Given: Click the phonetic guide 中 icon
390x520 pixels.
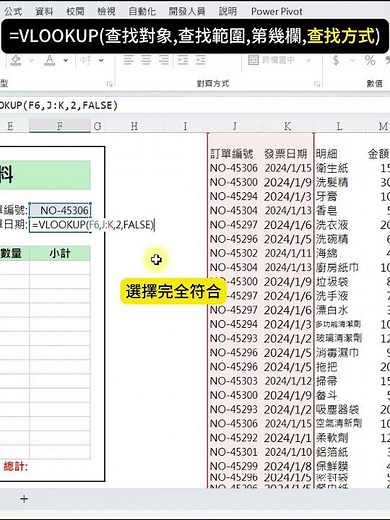Looking at the screenshot, I should [x=85, y=60].
